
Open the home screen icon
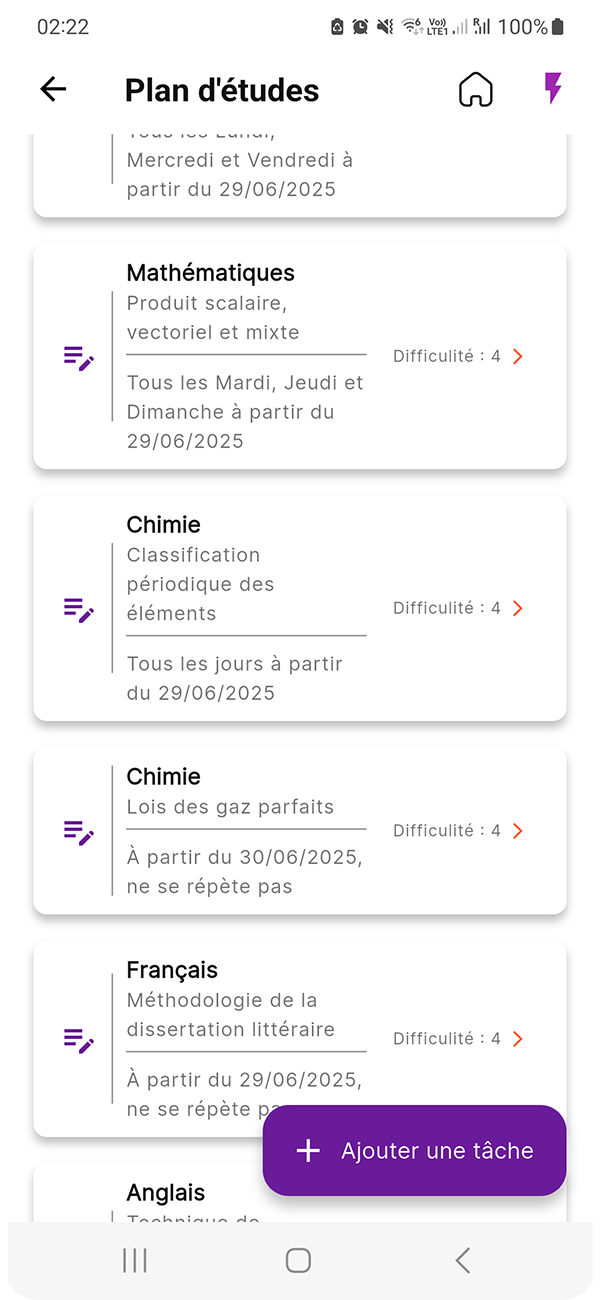(x=476, y=90)
